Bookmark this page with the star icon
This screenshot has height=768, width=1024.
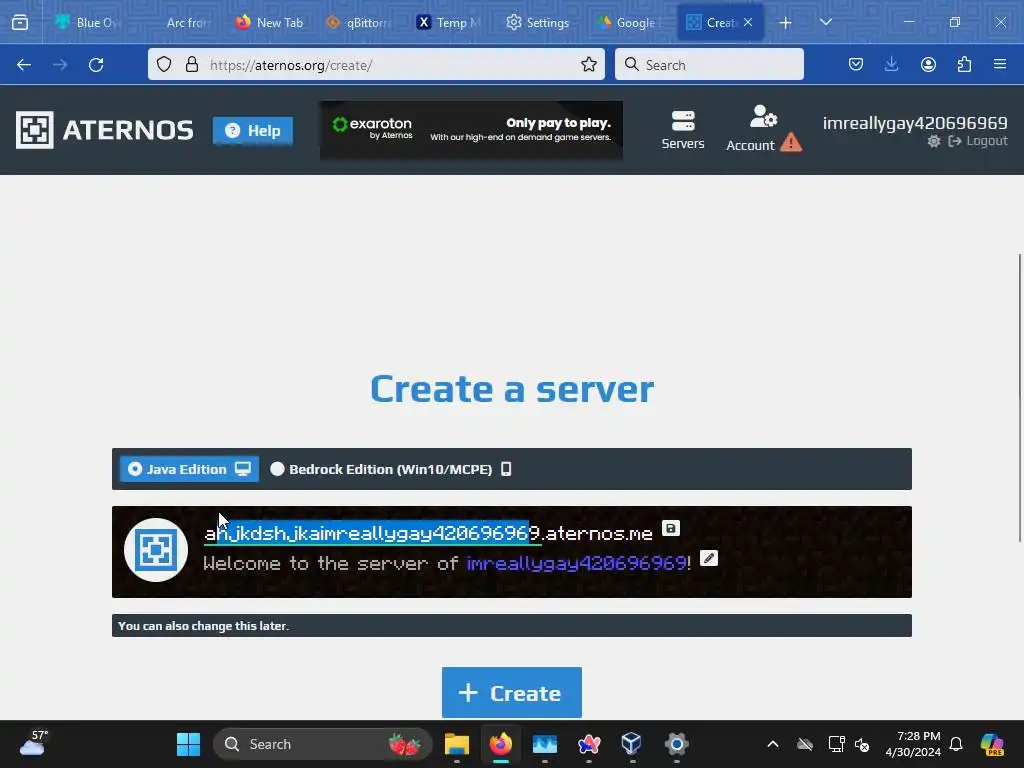[x=588, y=65]
